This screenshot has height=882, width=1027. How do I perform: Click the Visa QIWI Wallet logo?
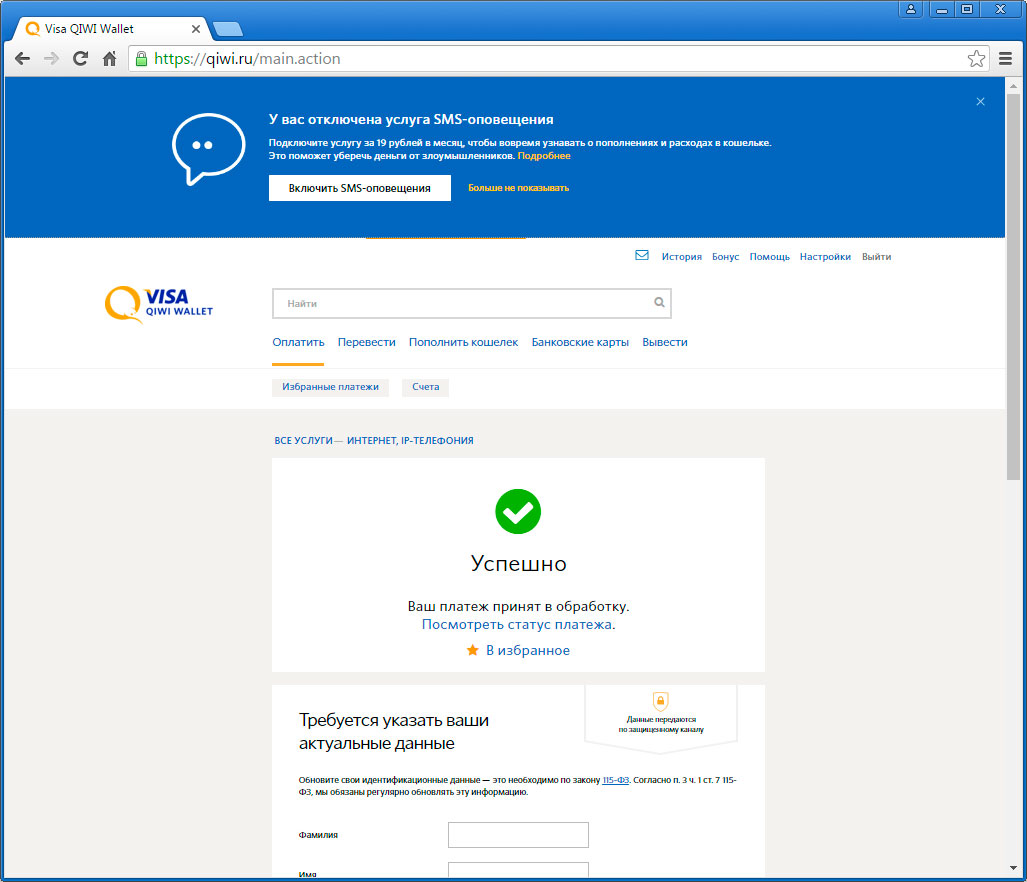tap(159, 304)
